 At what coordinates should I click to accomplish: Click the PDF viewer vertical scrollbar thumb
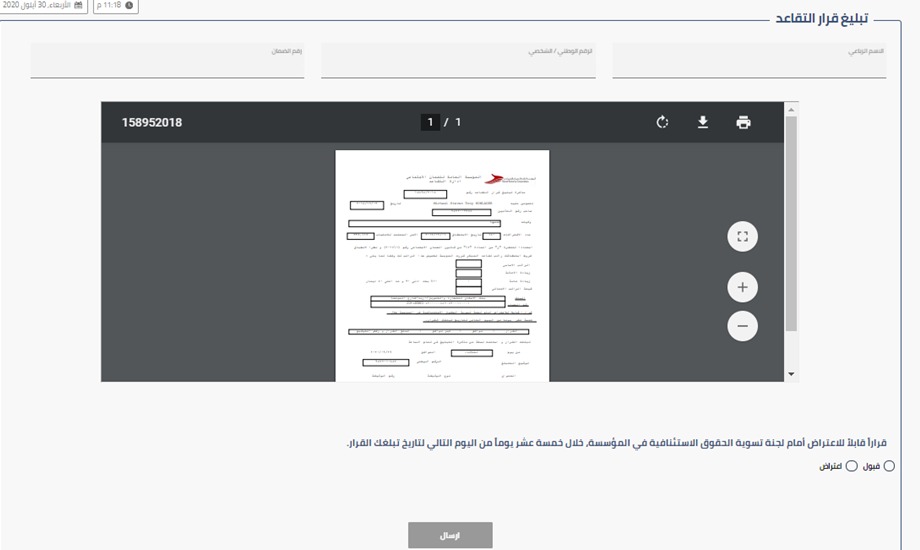(792, 220)
